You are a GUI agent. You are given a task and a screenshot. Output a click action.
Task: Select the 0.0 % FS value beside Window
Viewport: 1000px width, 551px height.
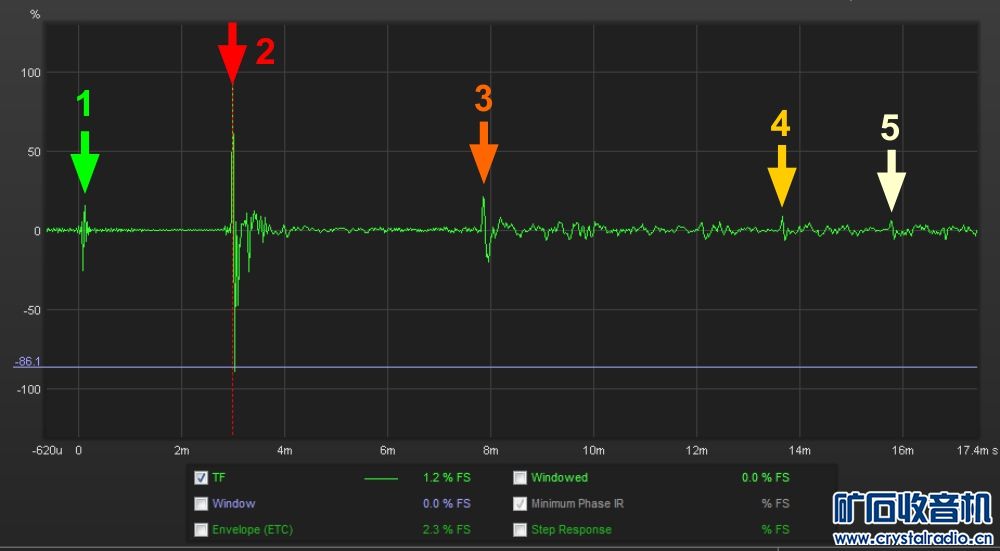point(446,504)
